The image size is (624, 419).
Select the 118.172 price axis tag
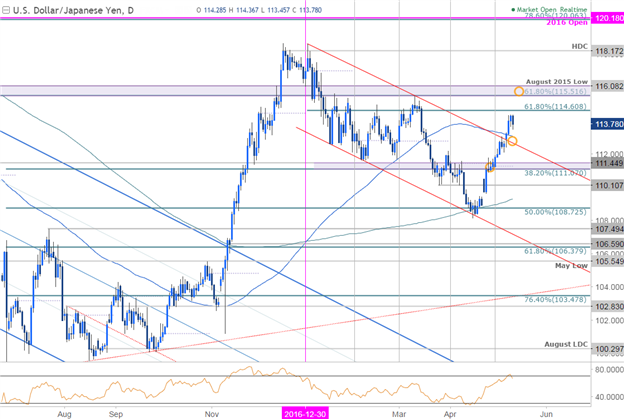click(608, 51)
